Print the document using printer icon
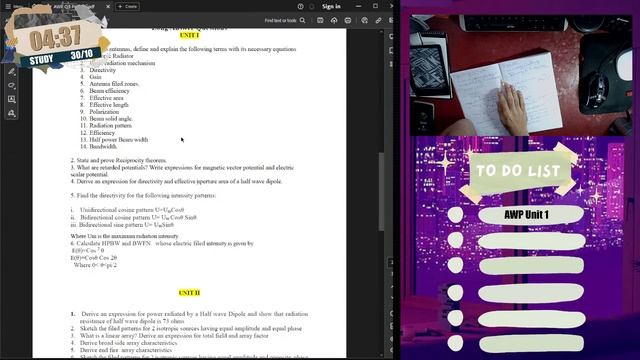Image resolution: width=640 pixels, height=360 pixels. 348,20
